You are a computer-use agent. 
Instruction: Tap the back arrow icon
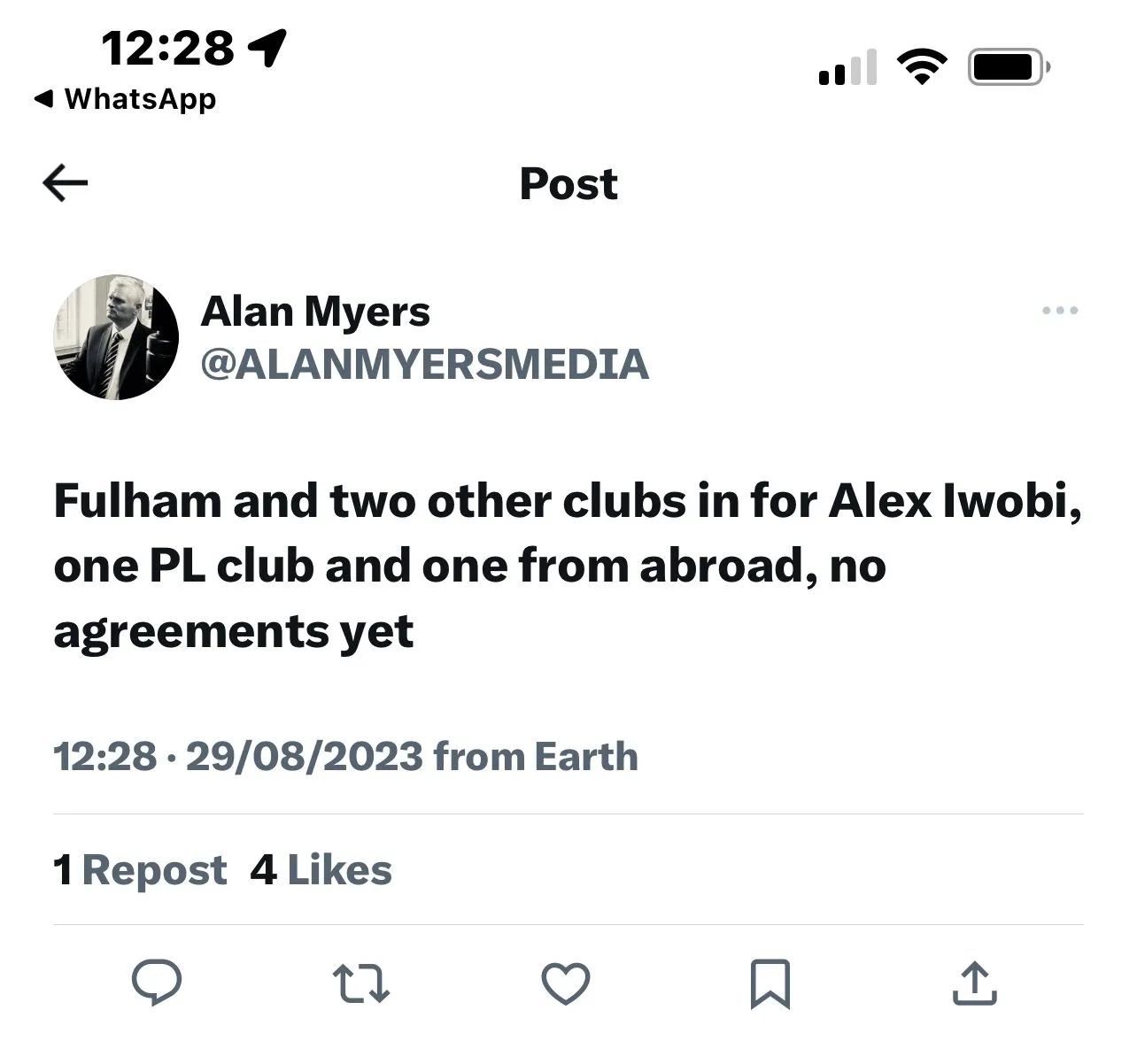(x=66, y=184)
